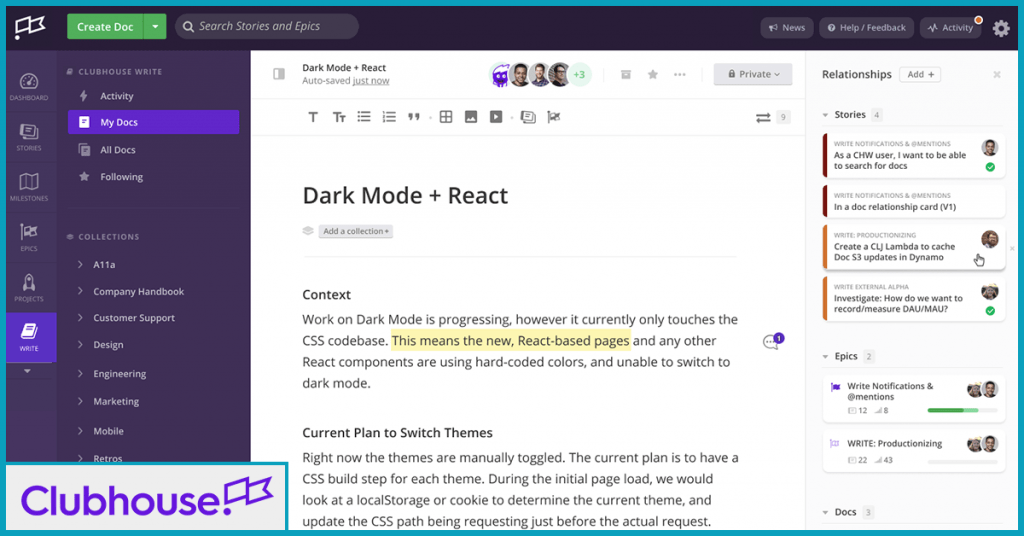Click the highlighted text "This means the new, React-based pages"
Screen dimensions: 1024x536
point(511,341)
